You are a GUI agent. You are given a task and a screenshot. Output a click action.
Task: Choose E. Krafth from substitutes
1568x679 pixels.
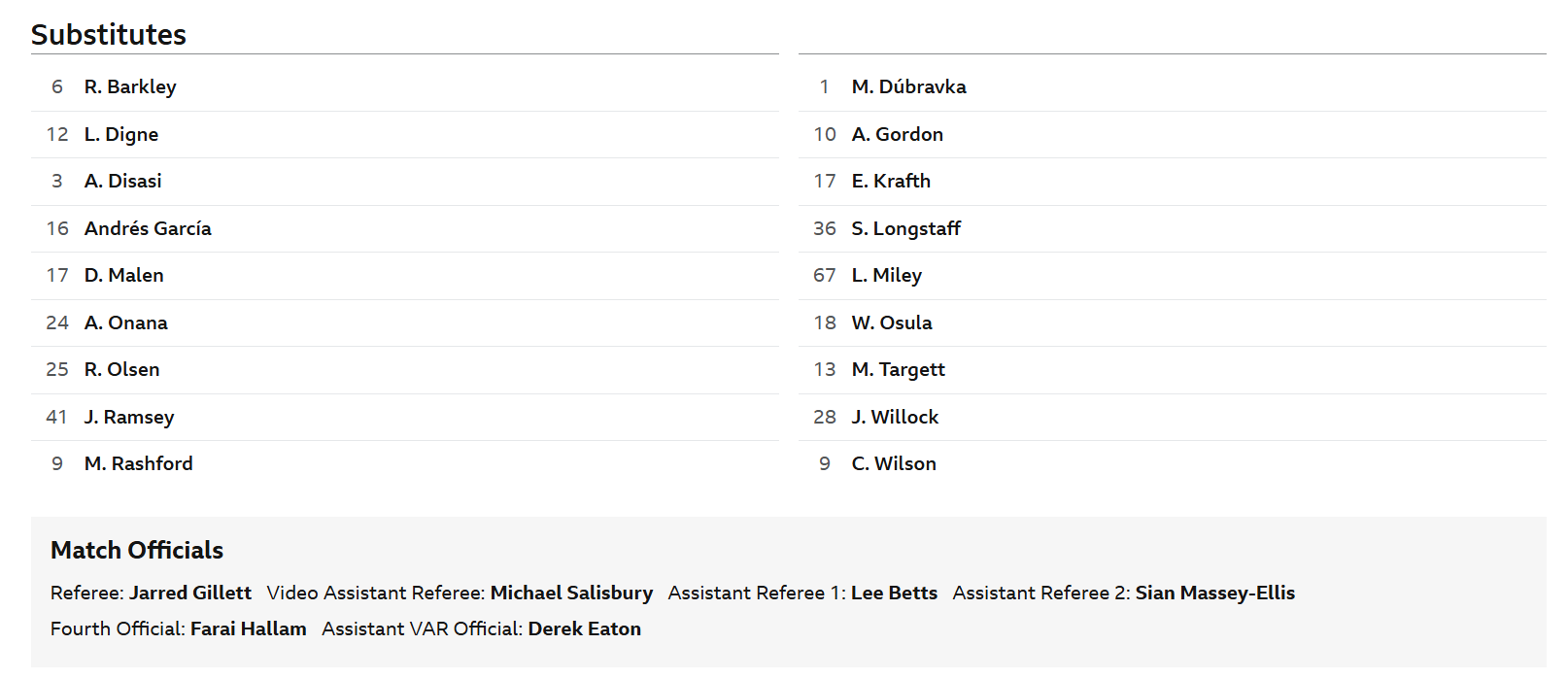pyautogui.click(x=891, y=181)
